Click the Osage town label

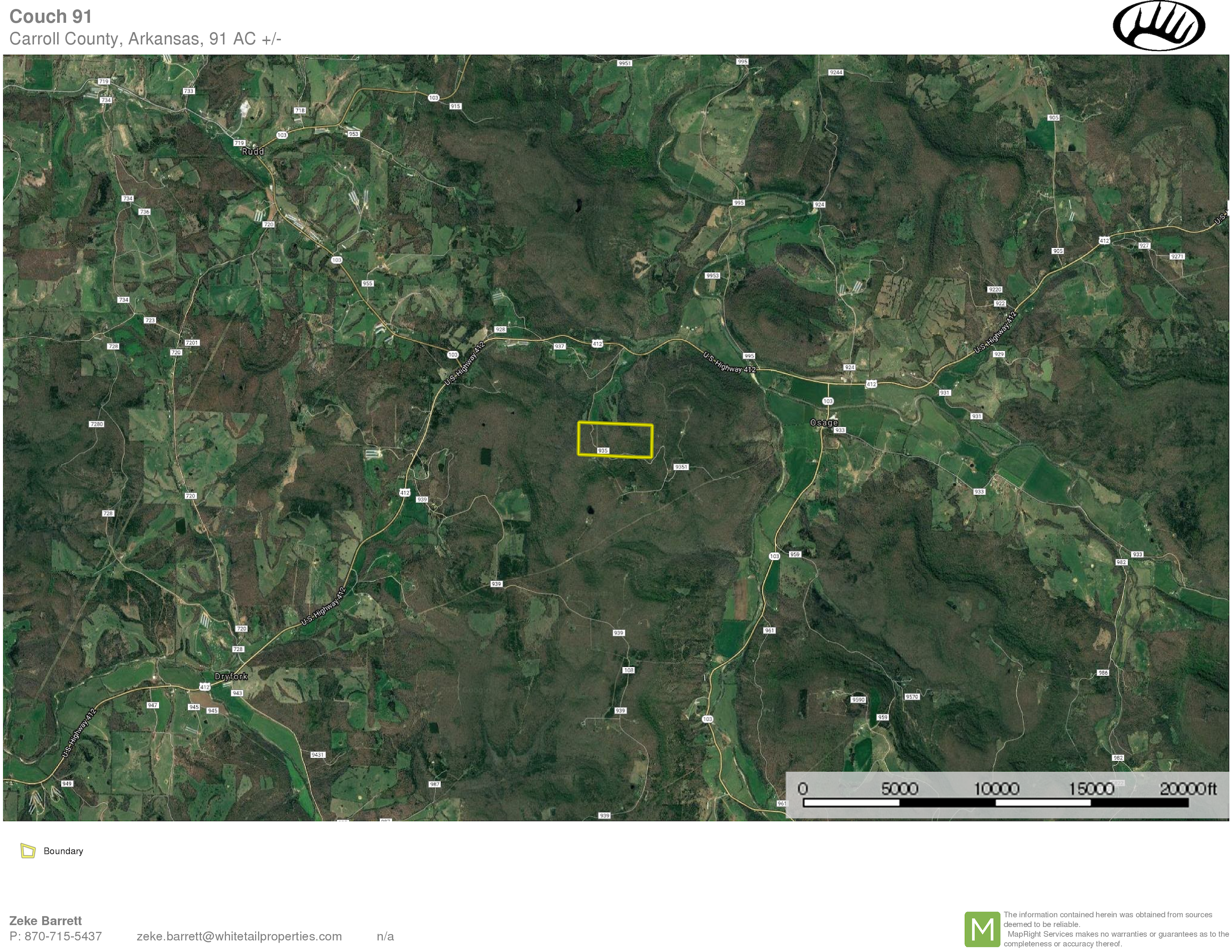pos(823,422)
